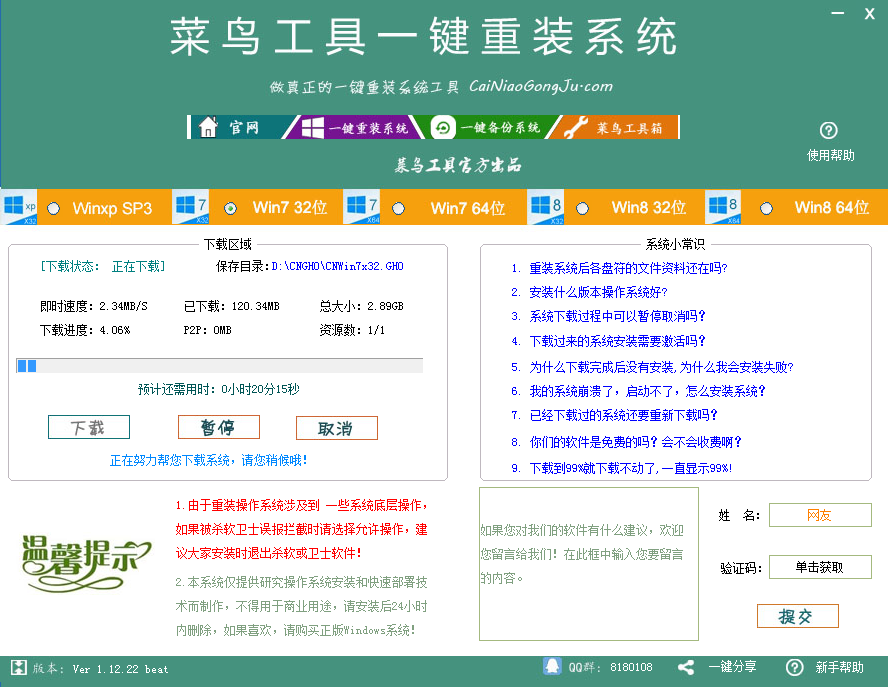
Task: Select the Winxp SP3 radio button
Action: coord(53,208)
